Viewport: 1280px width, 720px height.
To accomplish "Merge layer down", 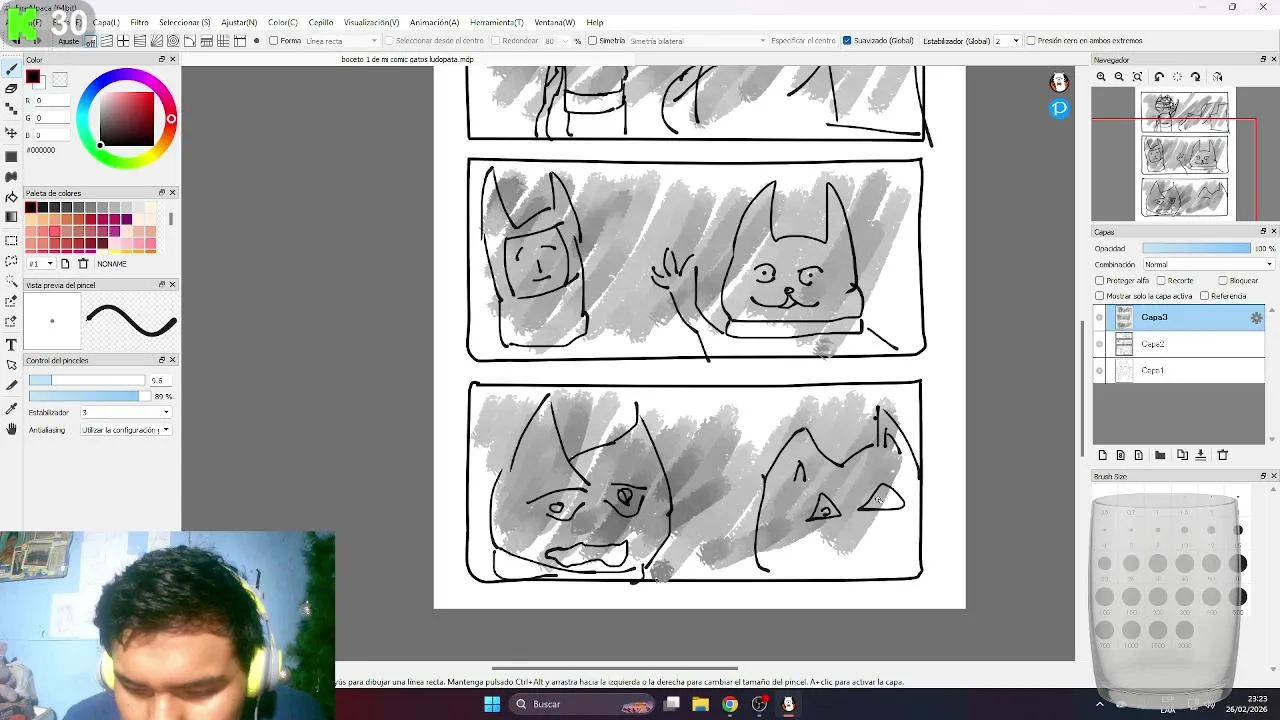I will pyautogui.click(x=1201, y=455).
